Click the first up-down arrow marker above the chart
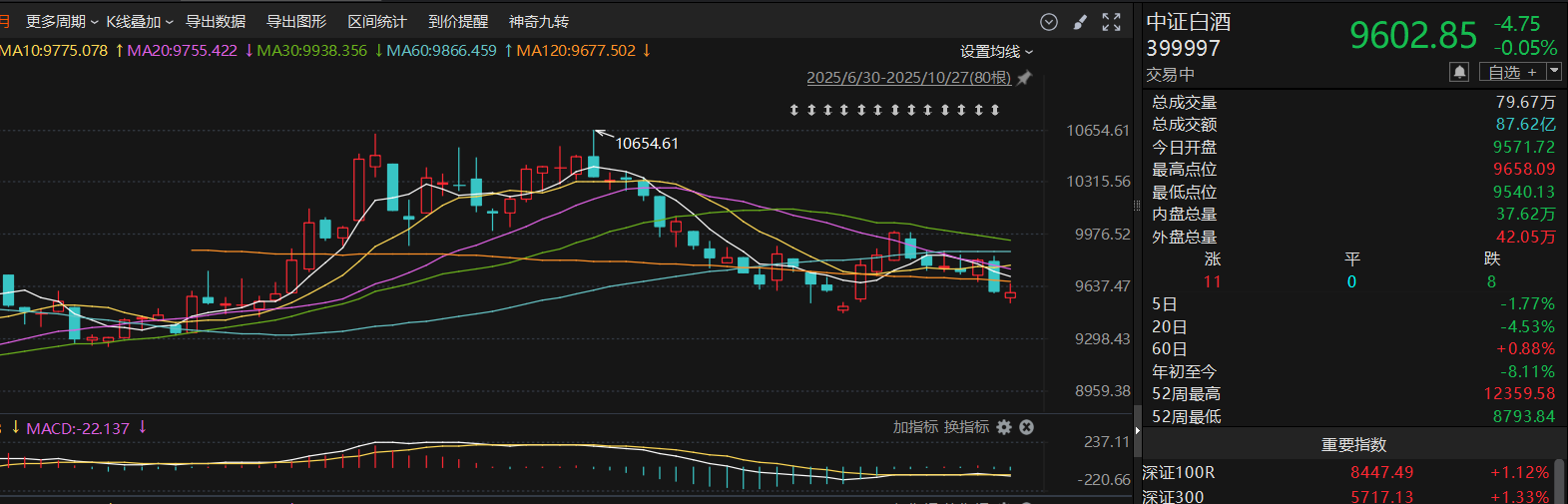Screen dimensions: 1568x504 point(794,110)
